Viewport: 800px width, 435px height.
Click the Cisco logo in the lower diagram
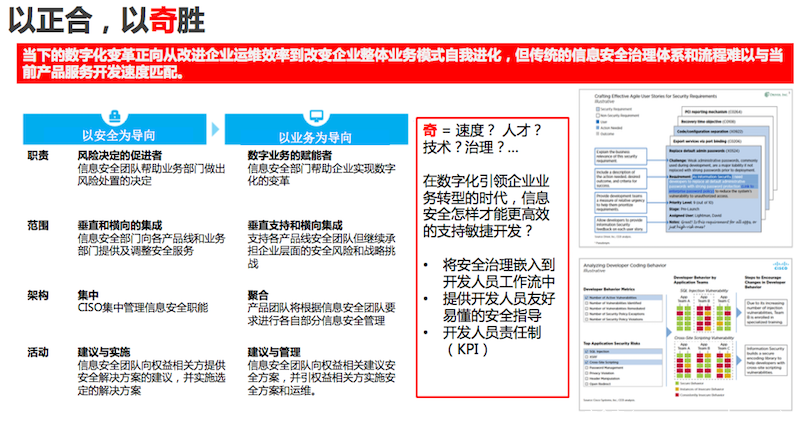coord(780,266)
